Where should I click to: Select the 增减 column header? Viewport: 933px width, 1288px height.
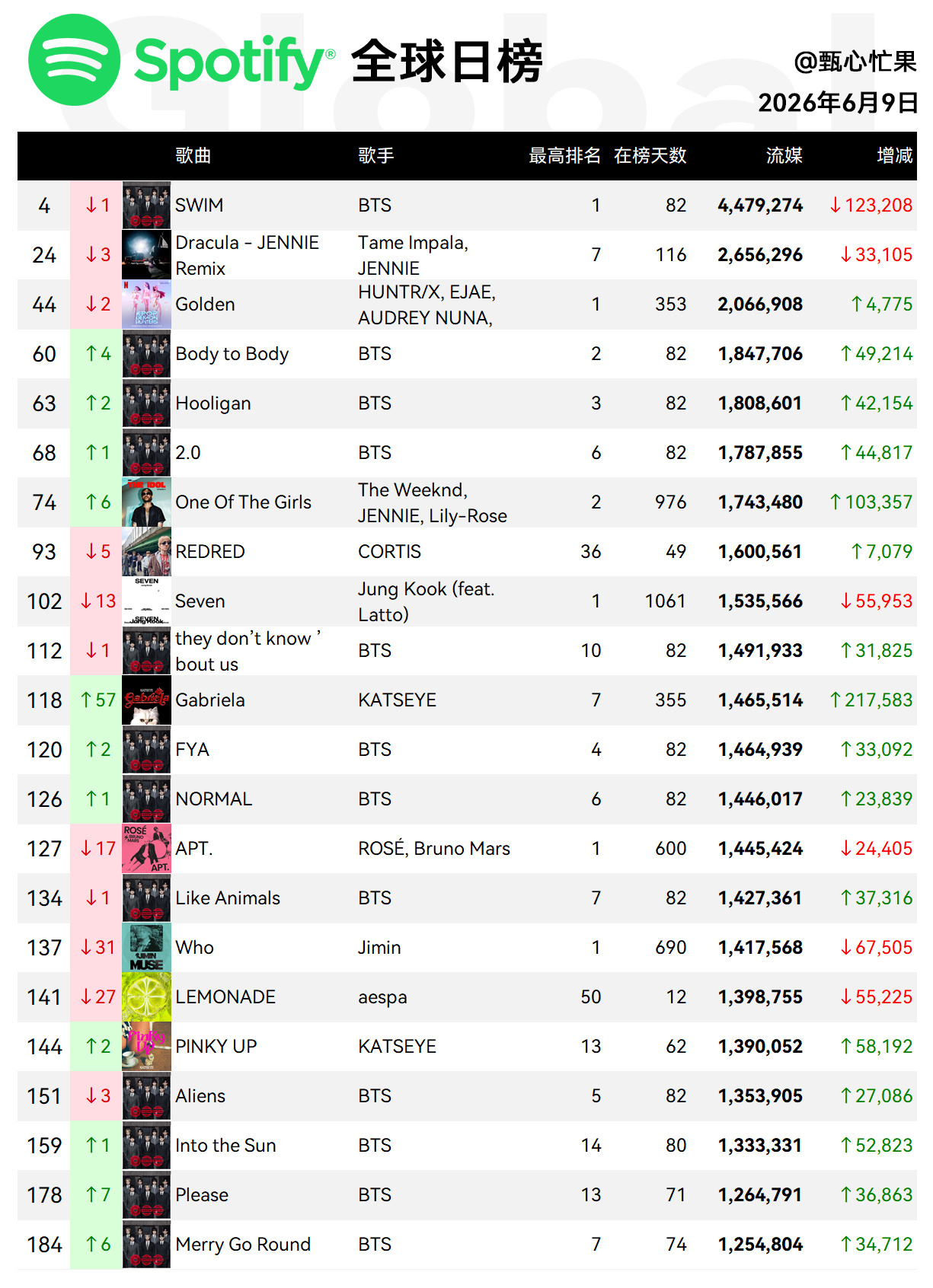pos(894,156)
